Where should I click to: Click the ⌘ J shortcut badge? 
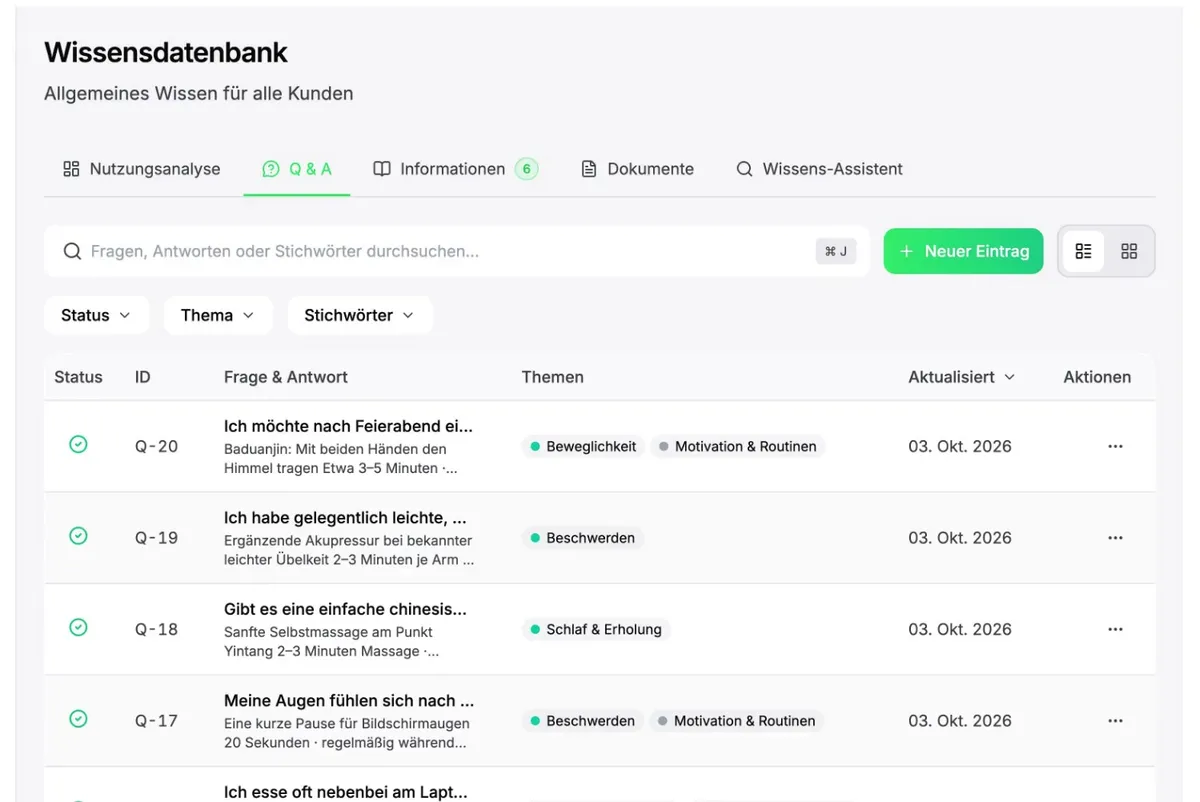point(836,251)
